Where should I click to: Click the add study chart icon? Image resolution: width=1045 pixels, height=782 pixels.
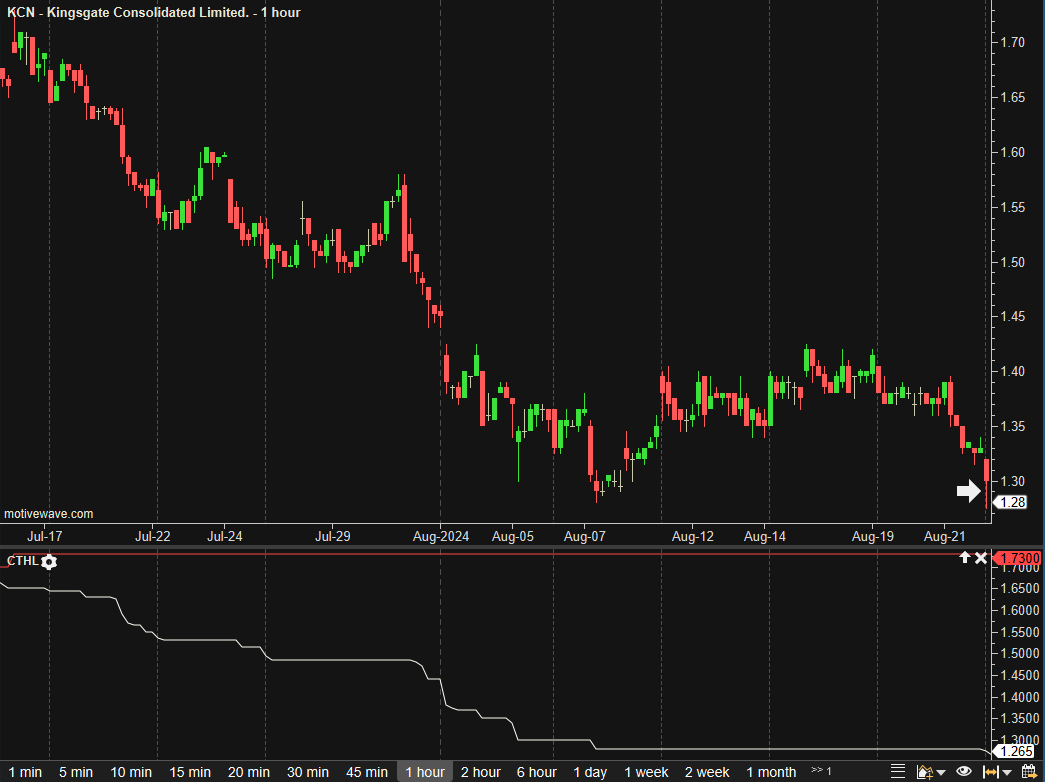(923, 771)
